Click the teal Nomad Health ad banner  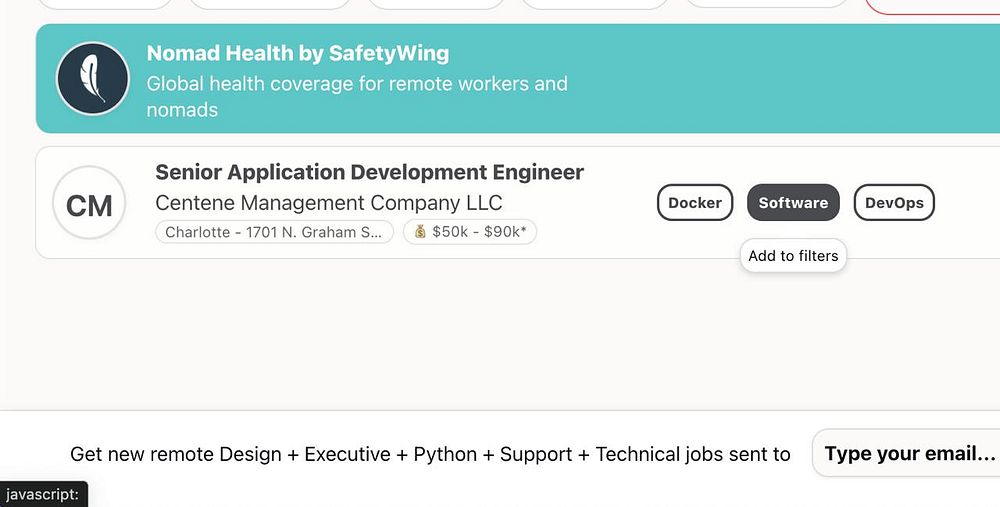[x=780, y=78]
